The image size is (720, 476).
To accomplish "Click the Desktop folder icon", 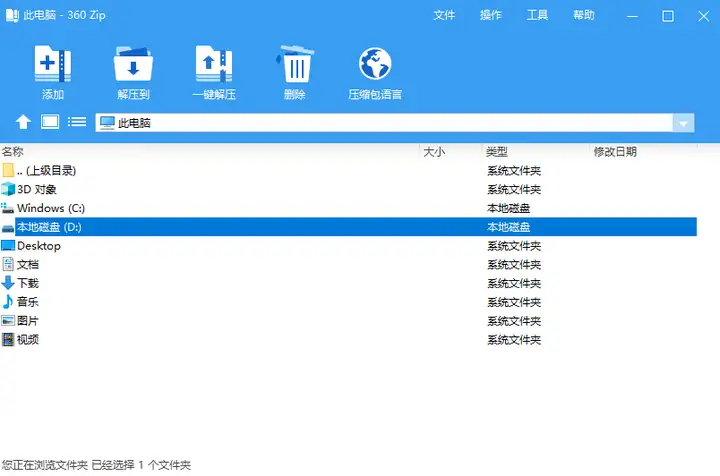I will [8, 246].
